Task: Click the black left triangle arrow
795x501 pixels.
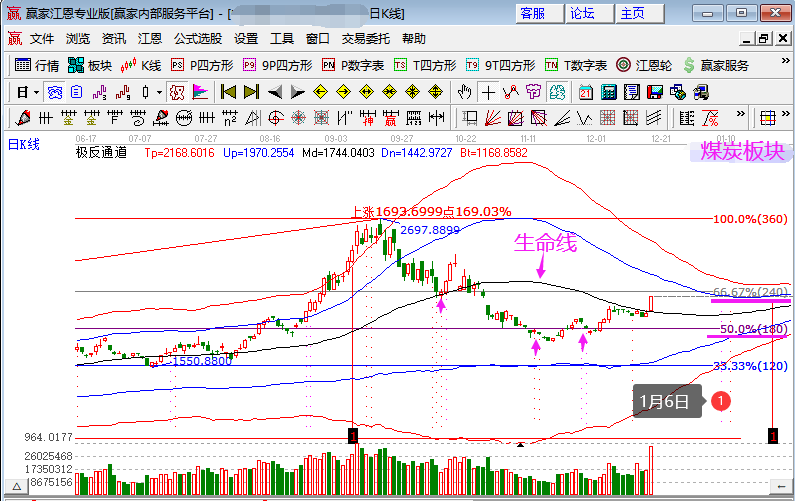Action: pyautogui.click(x=274, y=92)
